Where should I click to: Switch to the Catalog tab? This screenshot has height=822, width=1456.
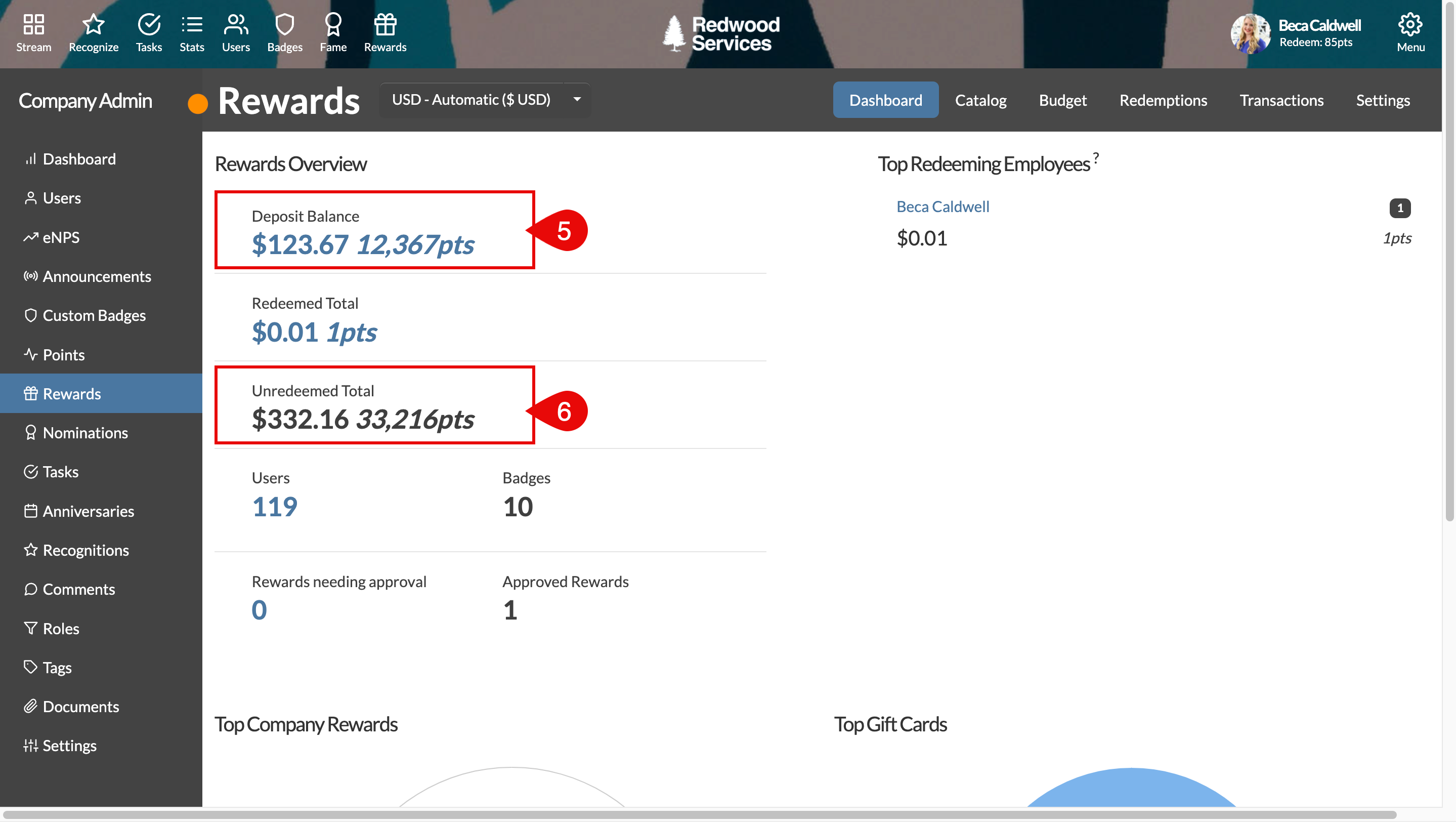coord(980,100)
